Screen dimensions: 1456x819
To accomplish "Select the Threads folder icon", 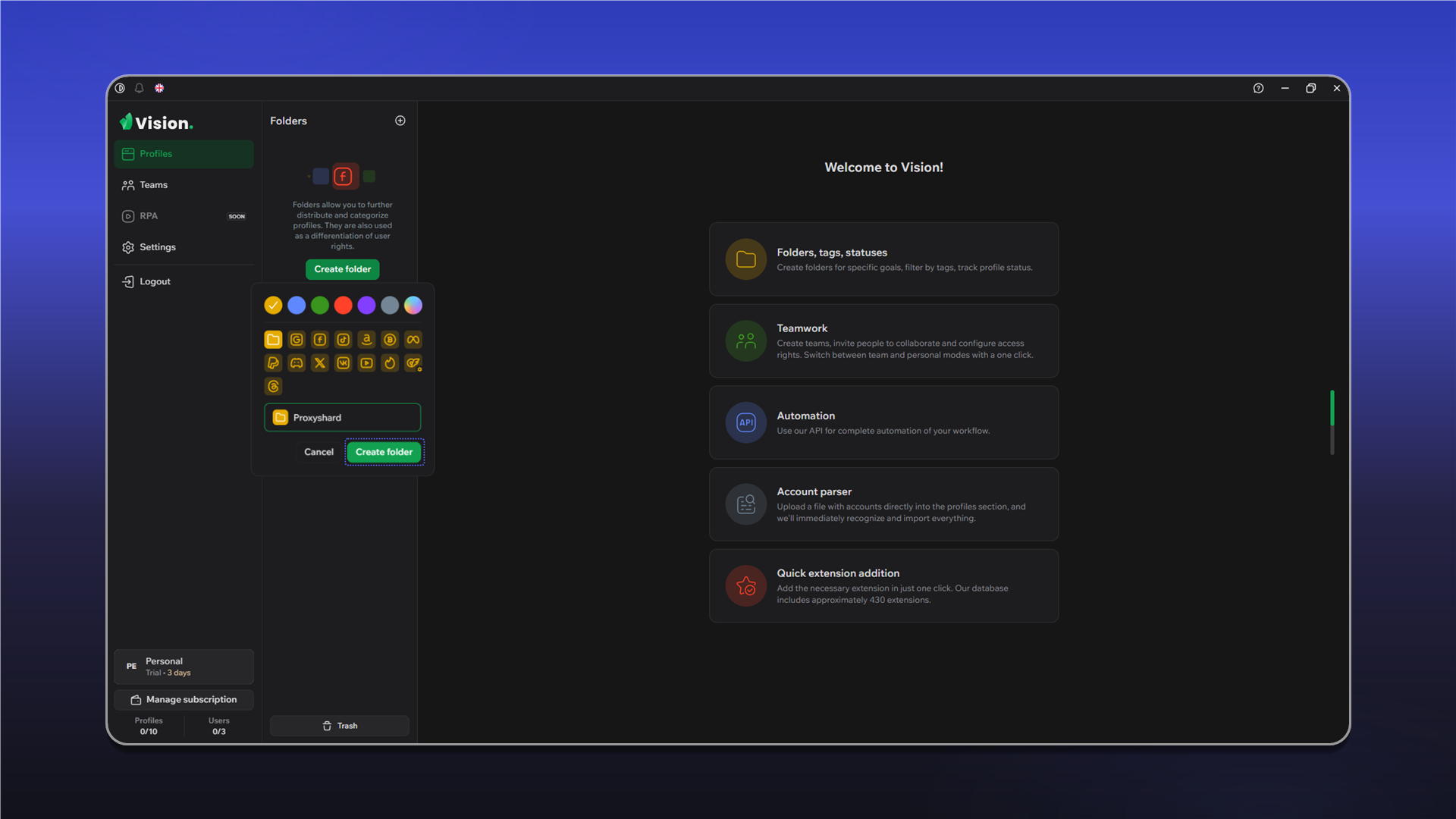I will pos(273,387).
